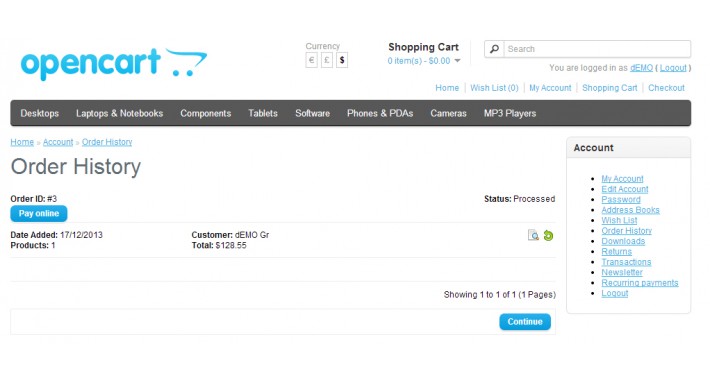Click the opencart logo

tap(114, 64)
